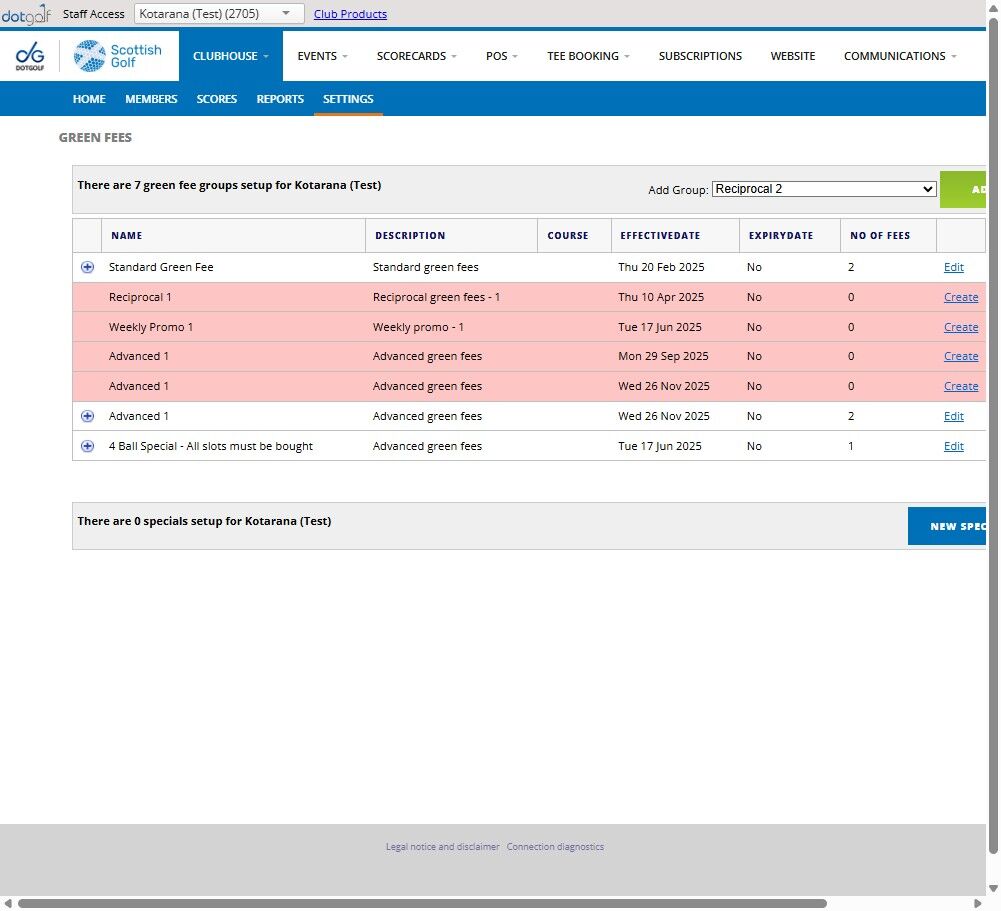Click Create for Advanced 1 dated 29 Sep
Screen dimensions: 1001x911
tap(961, 357)
